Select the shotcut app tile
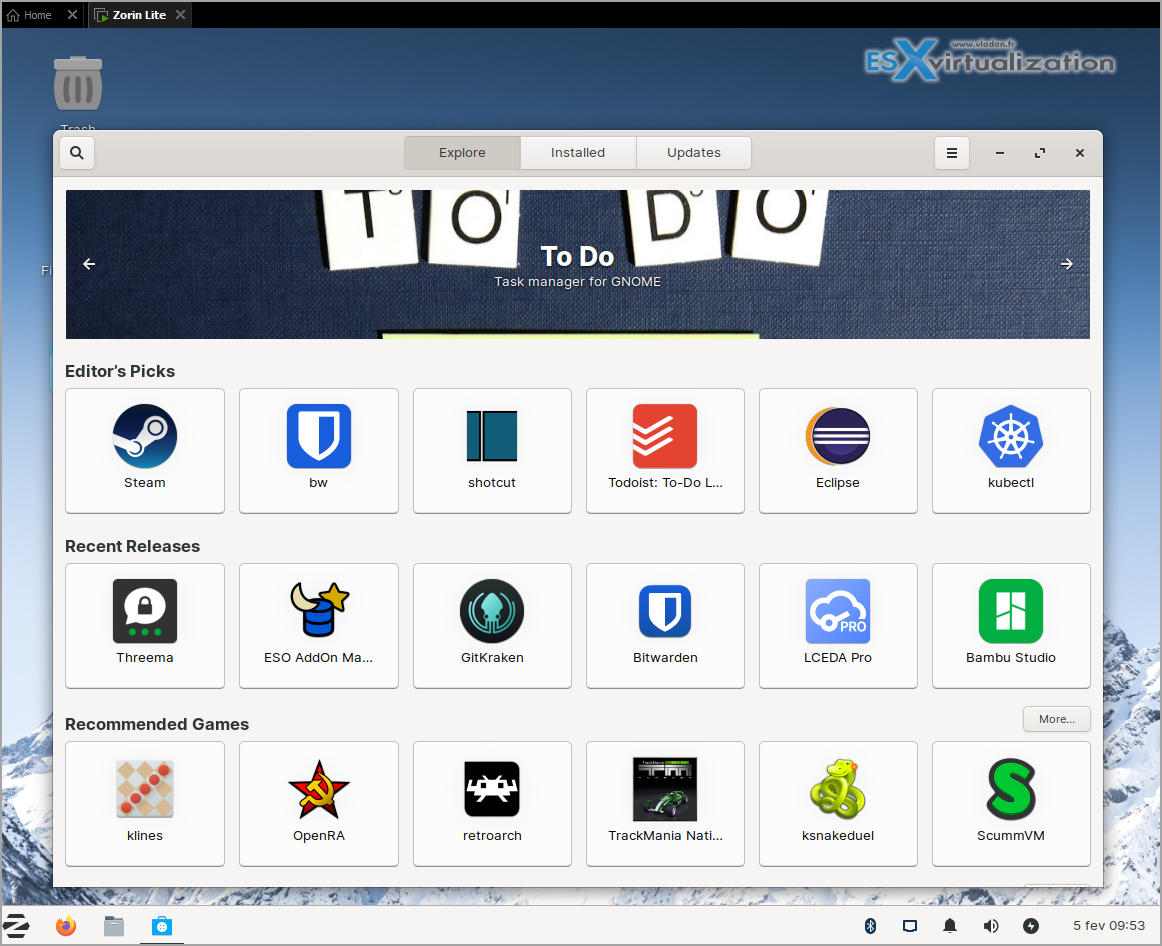Image resolution: width=1162 pixels, height=946 pixels. click(492, 450)
